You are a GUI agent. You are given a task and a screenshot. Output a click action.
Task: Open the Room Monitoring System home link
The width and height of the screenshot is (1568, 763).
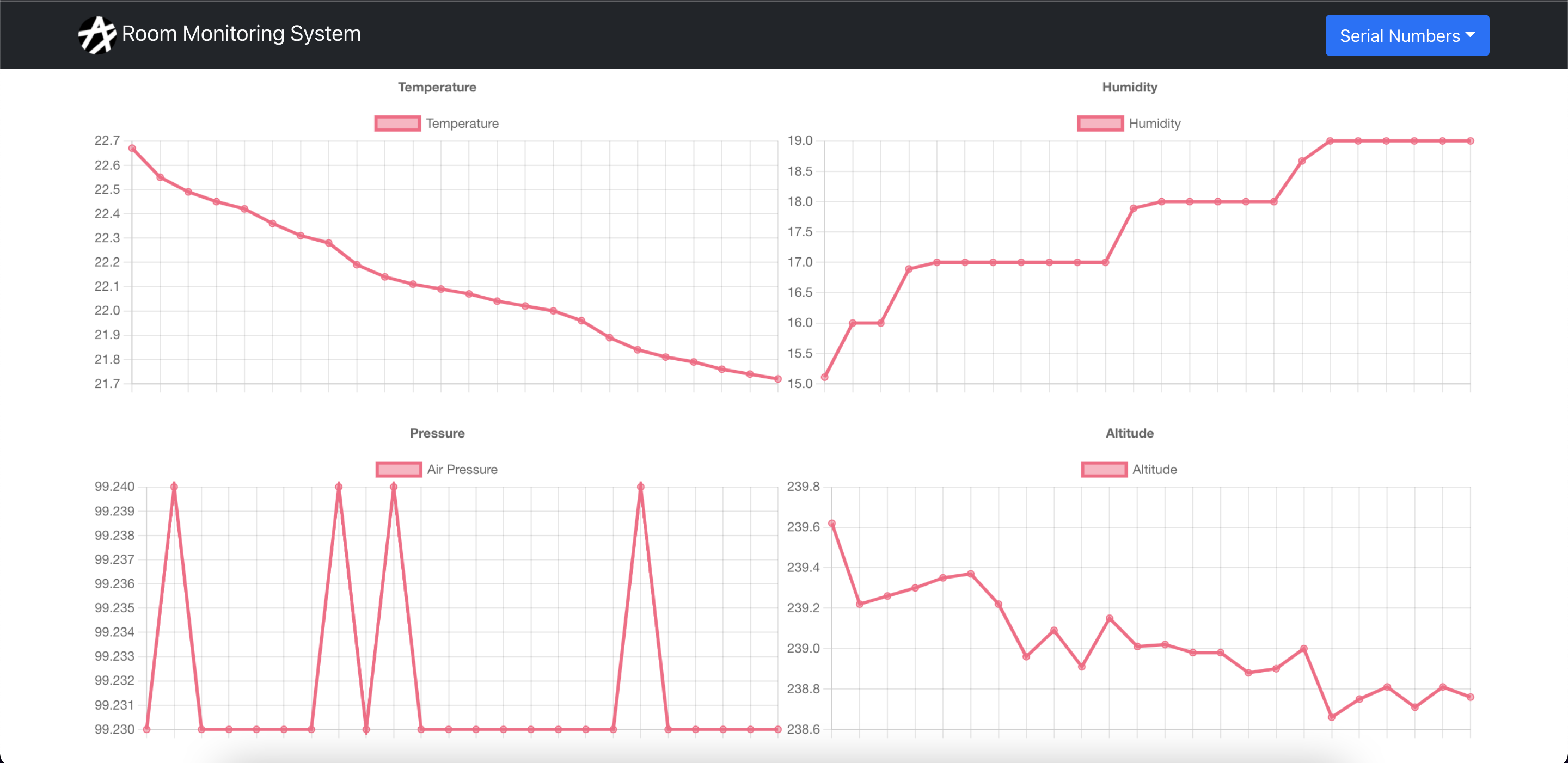[241, 34]
